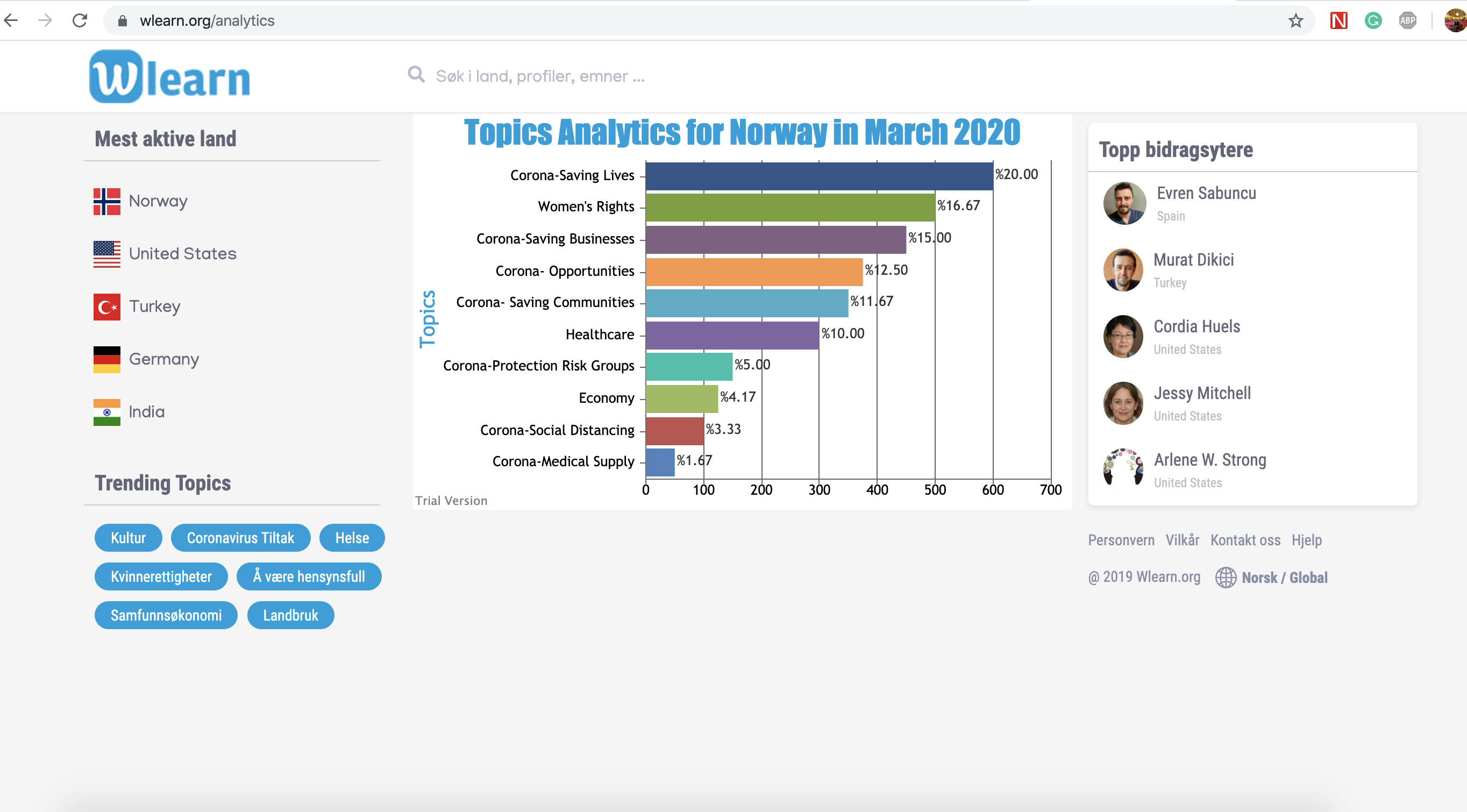Reload the page in browser
Screen dimensions: 1467x812
point(80,21)
